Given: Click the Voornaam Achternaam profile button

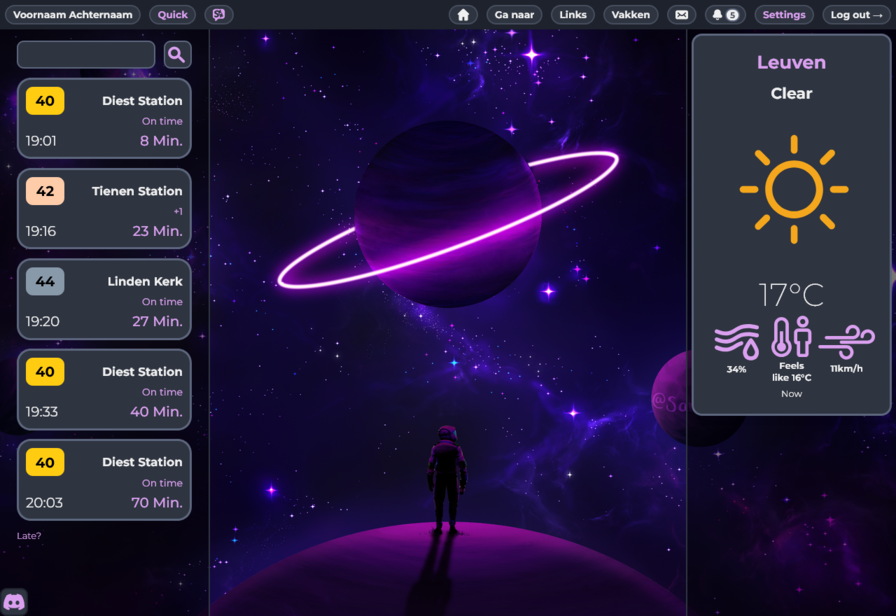Looking at the screenshot, I should tap(73, 15).
